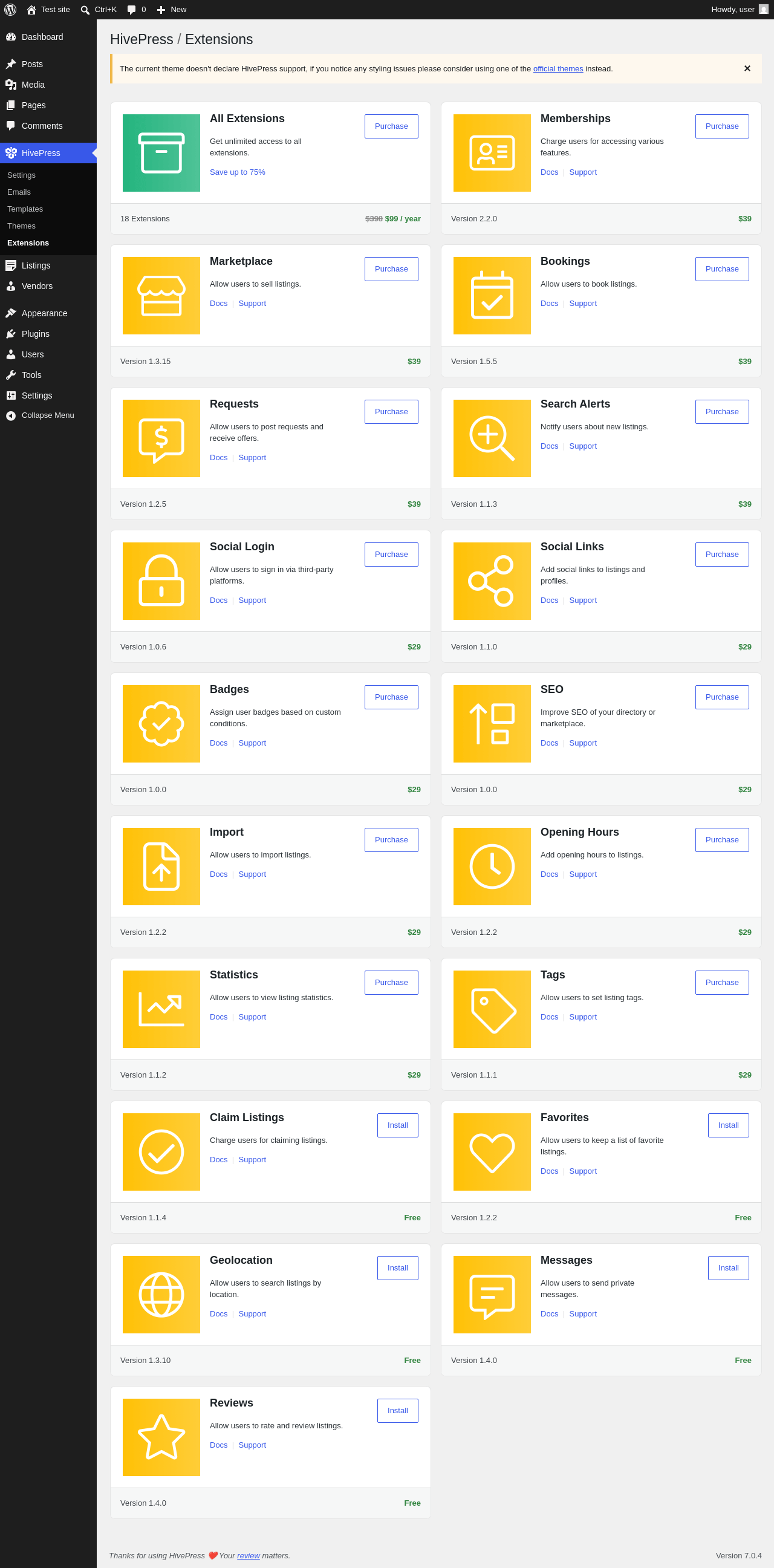Purchase the Search Alerts extension
Viewport: 774px width, 1568px height.
[721, 412]
